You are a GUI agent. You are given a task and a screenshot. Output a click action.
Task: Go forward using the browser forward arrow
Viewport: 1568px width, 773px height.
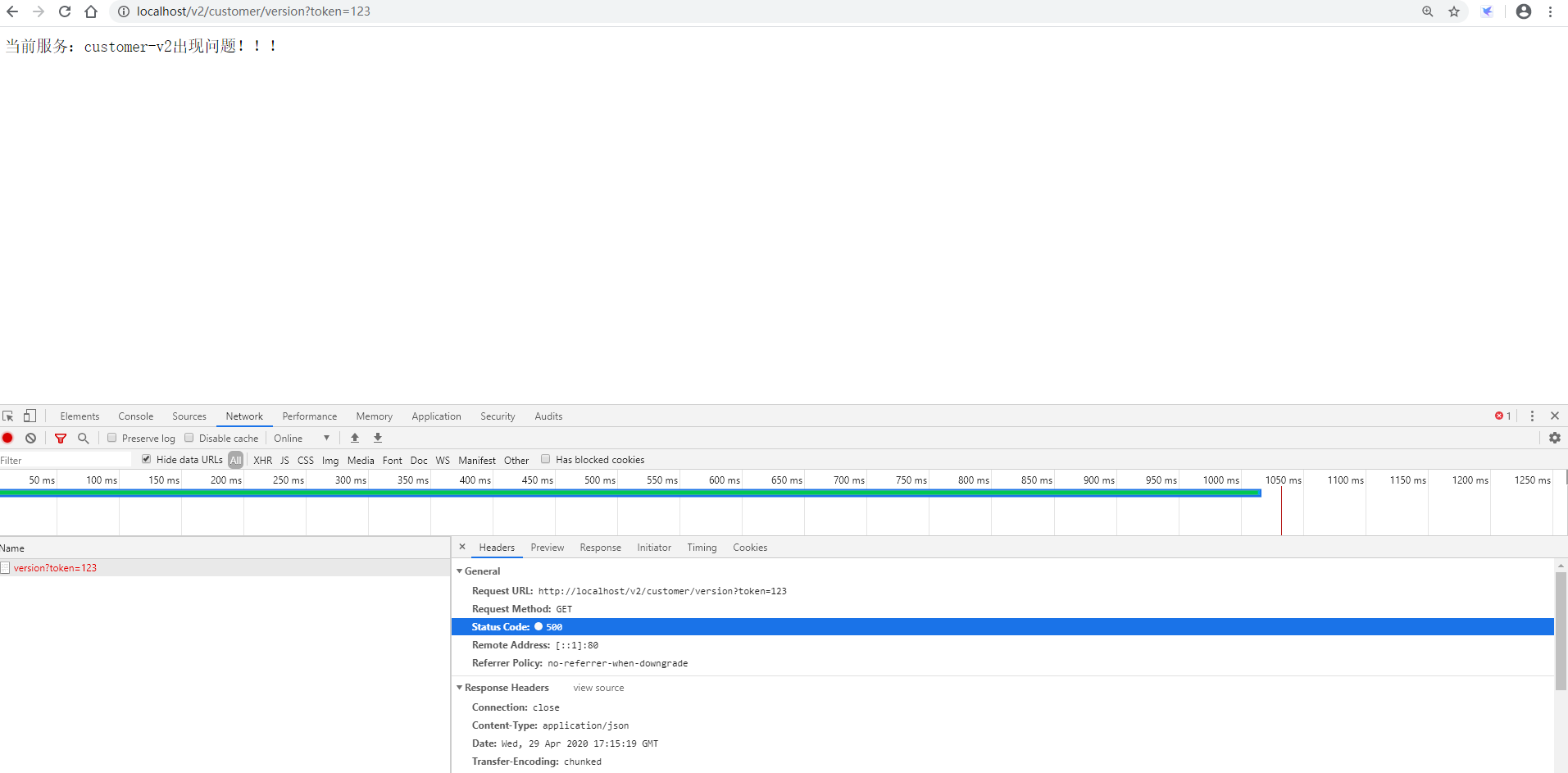pyautogui.click(x=39, y=11)
